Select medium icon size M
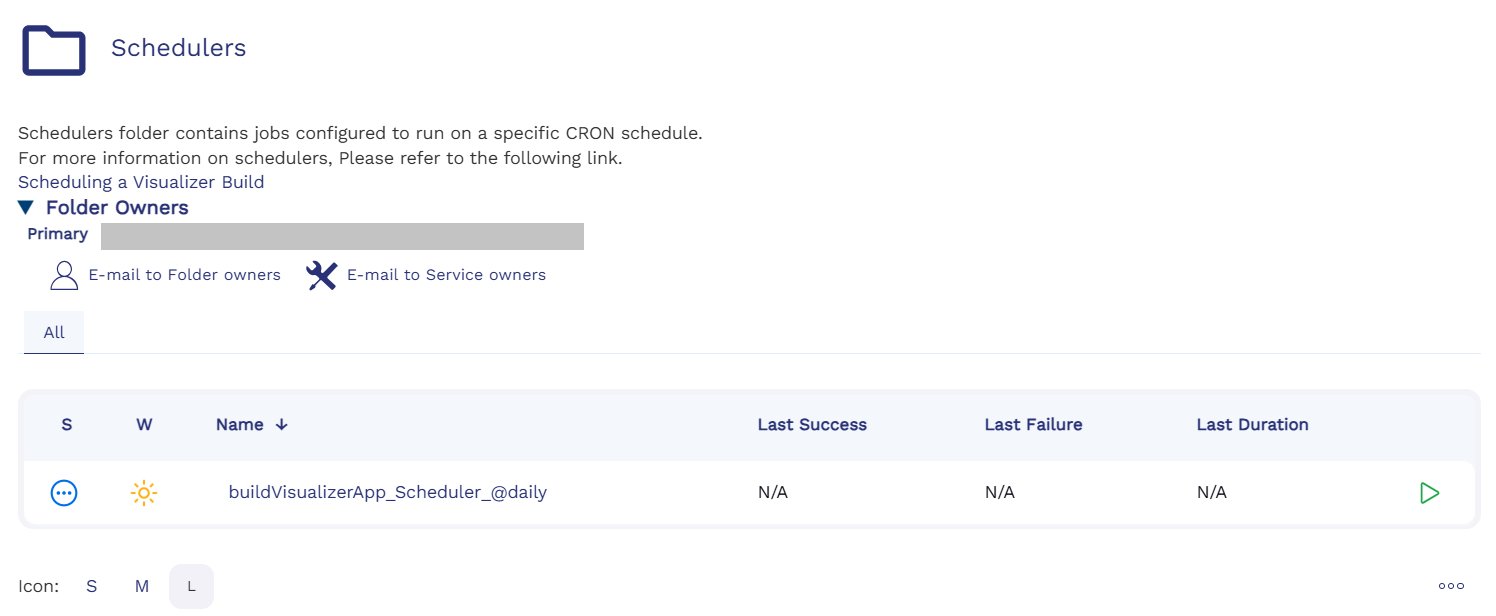Viewport: 1496px width, 616px height. click(142, 587)
